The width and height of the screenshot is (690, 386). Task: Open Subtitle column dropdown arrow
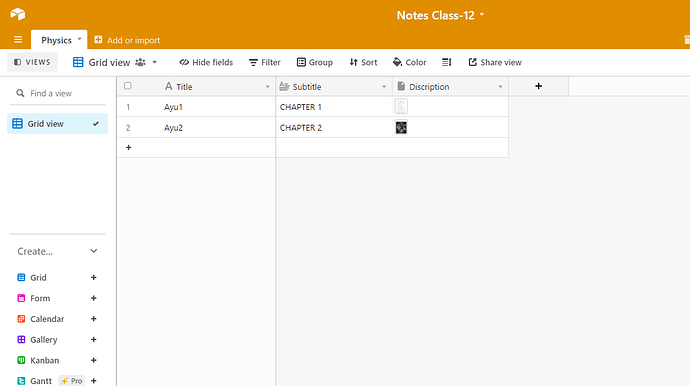click(x=384, y=87)
